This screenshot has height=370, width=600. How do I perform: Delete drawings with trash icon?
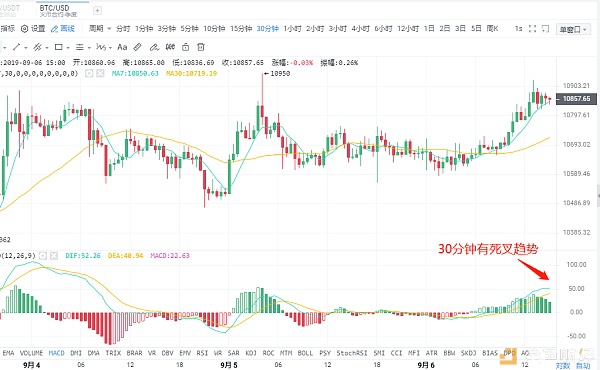[x=201, y=47]
